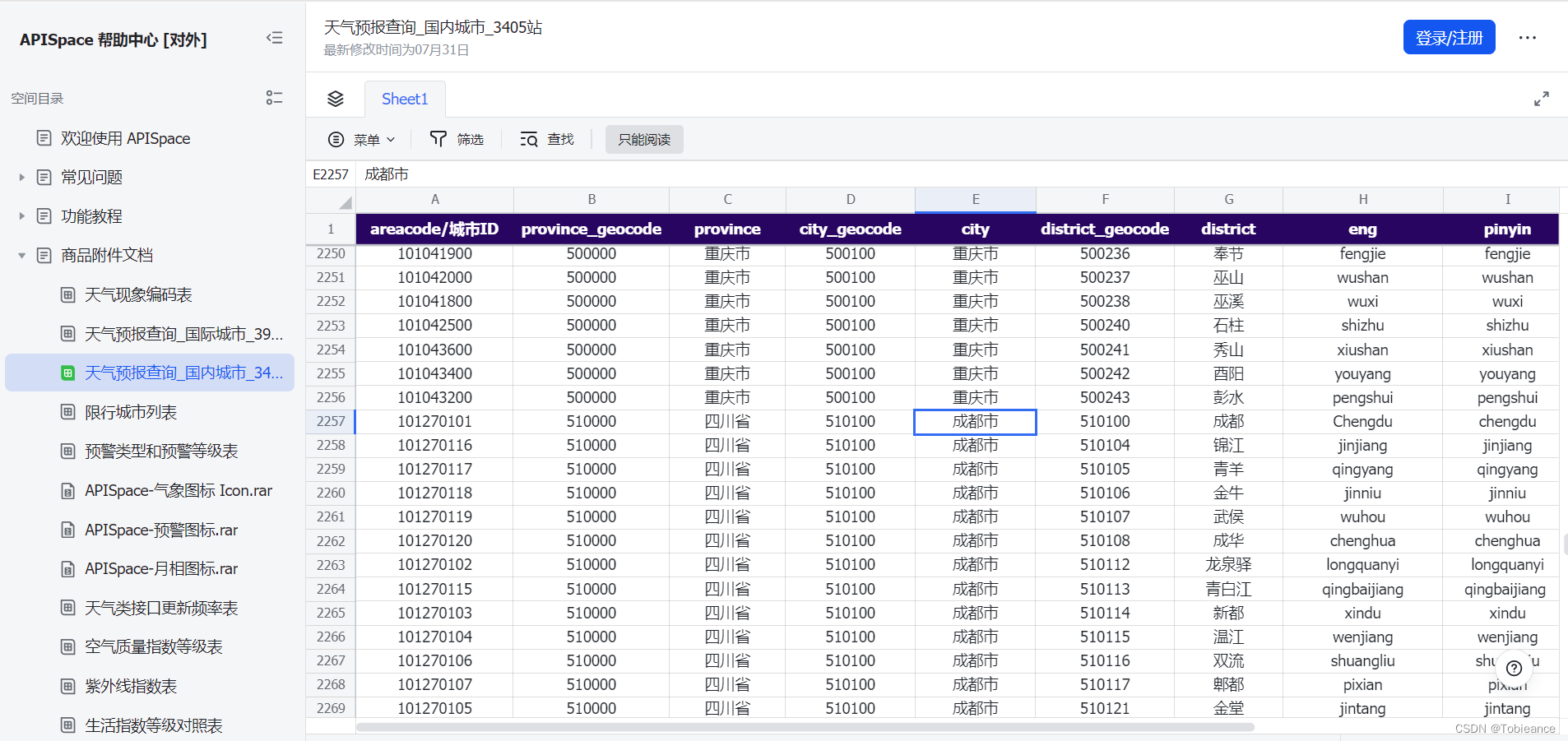Image resolution: width=1568 pixels, height=741 pixels.
Task: Select column E header
Action: point(976,200)
